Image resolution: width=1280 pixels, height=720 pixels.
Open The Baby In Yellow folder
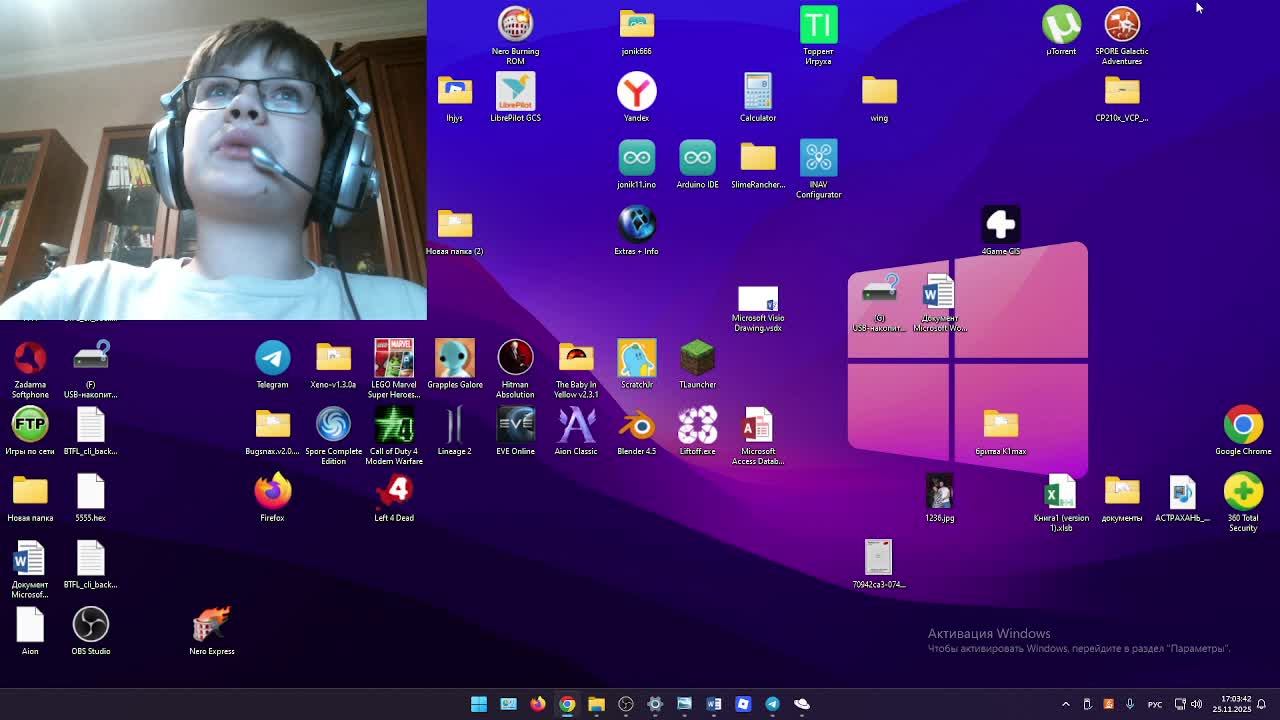click(576, 358)
